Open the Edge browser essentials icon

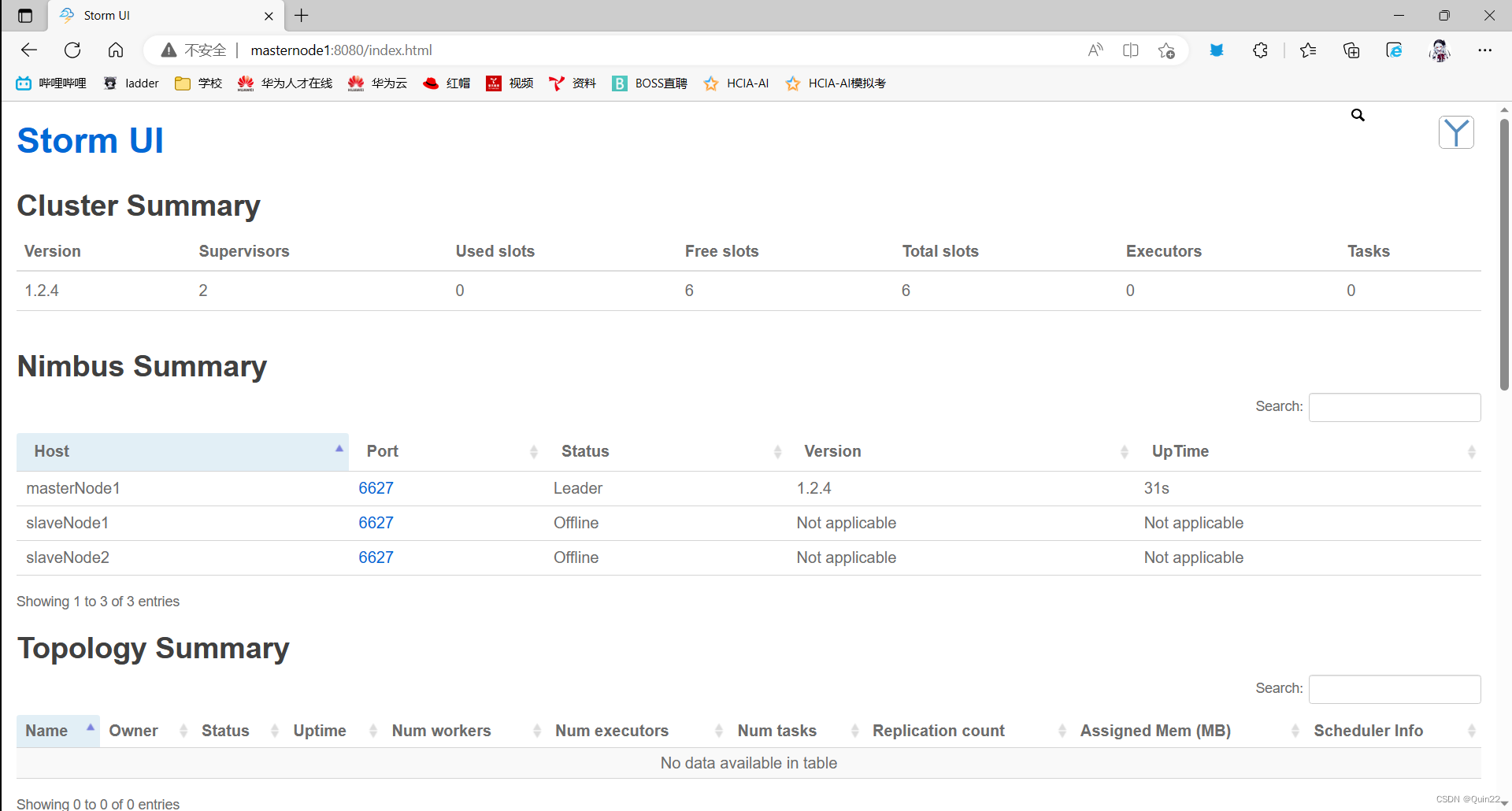pos(1394,50)
